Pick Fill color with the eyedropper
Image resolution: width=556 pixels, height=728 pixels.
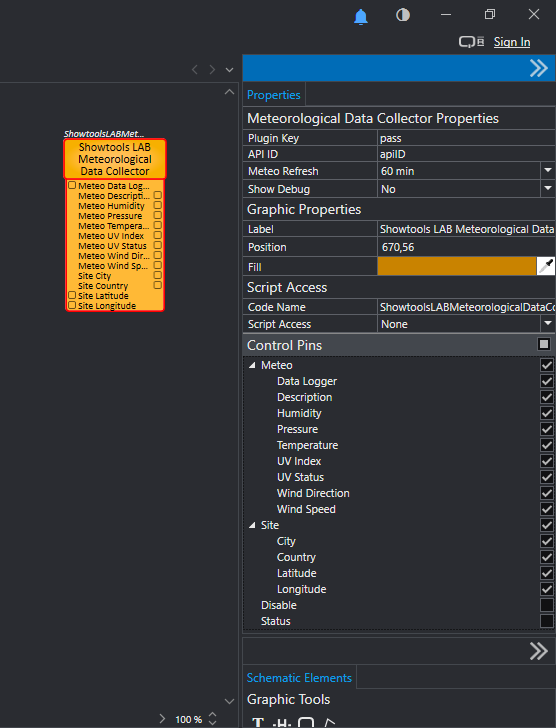tap(546, 266)
